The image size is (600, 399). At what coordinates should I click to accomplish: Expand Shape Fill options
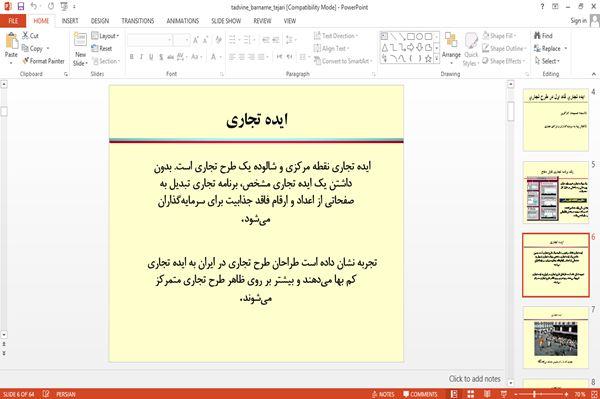pyautogui.click(x=499, y=36)
